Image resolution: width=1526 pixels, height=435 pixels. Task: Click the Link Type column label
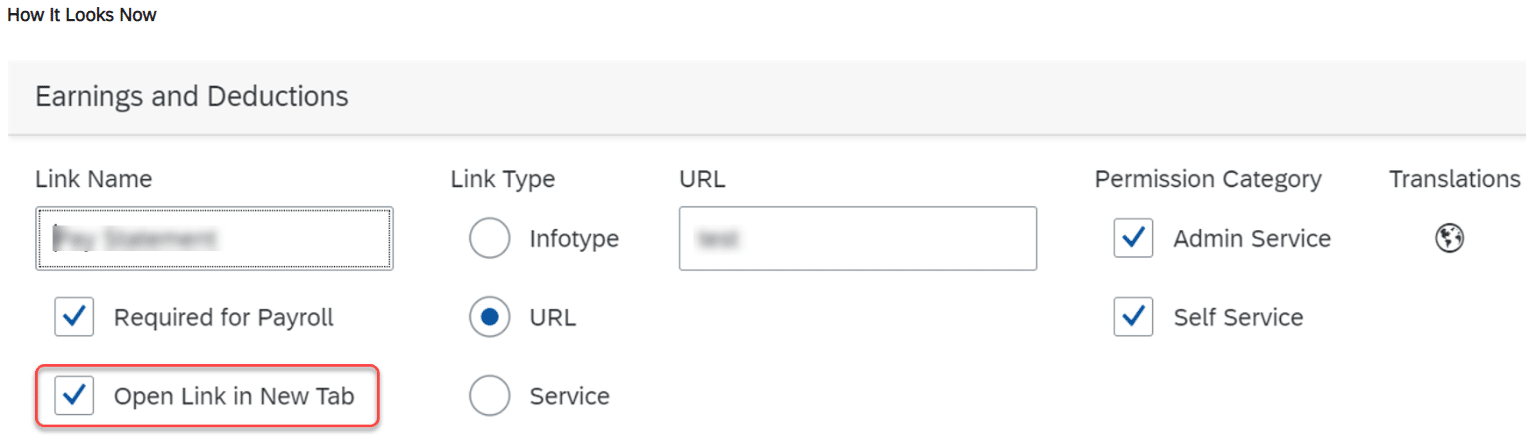tap(503, 179)
